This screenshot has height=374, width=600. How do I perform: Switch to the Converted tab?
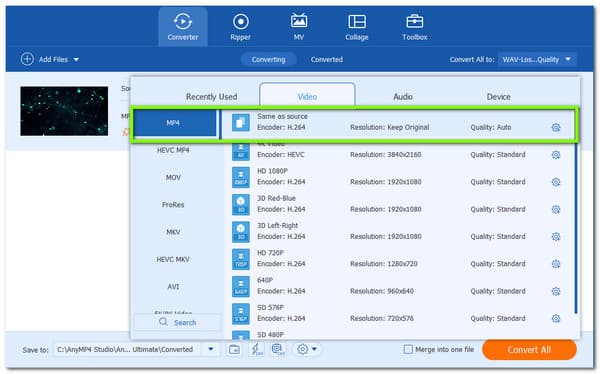click(x=327, y=60)
